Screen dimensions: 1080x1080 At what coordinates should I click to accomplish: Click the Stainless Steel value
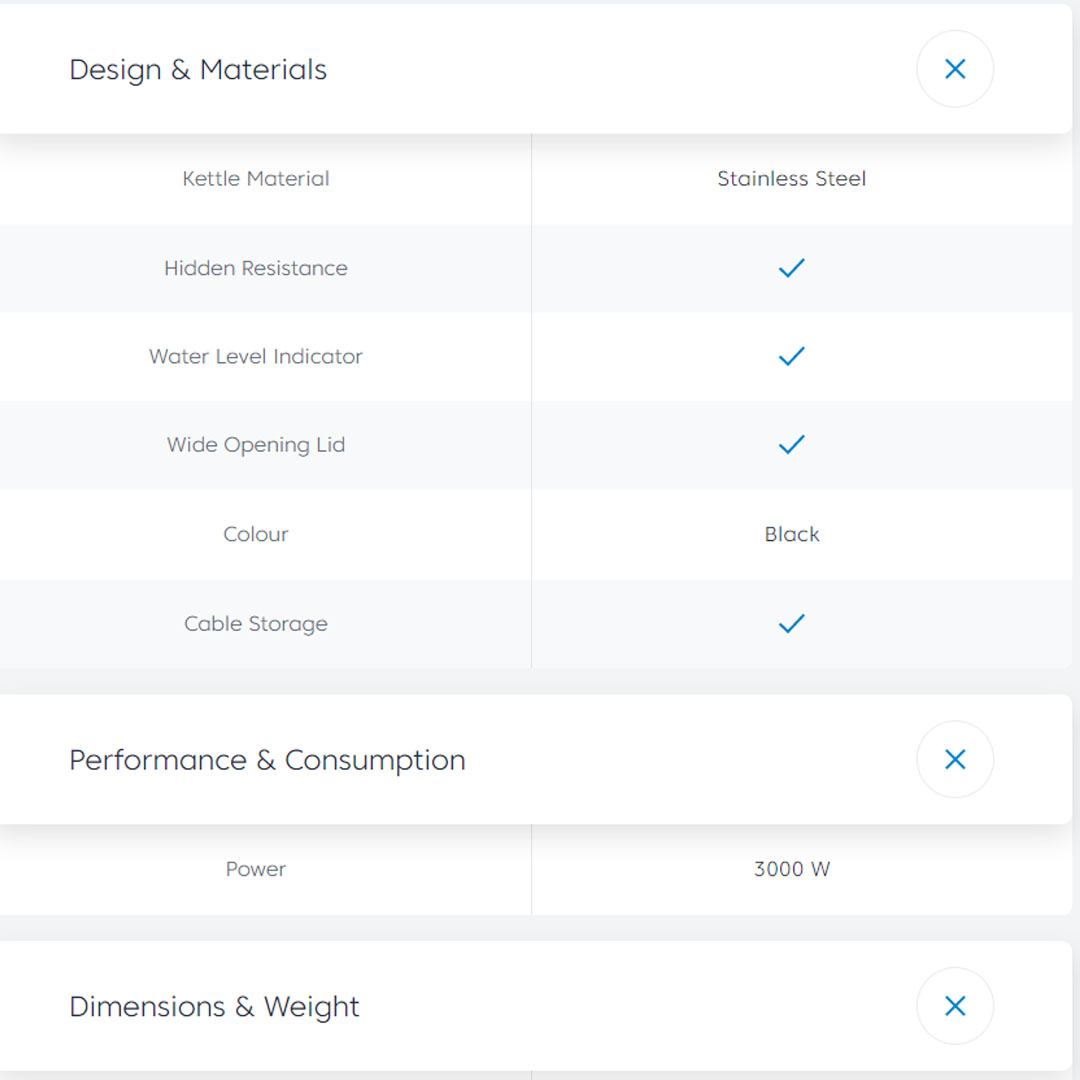tap(791, 179)
